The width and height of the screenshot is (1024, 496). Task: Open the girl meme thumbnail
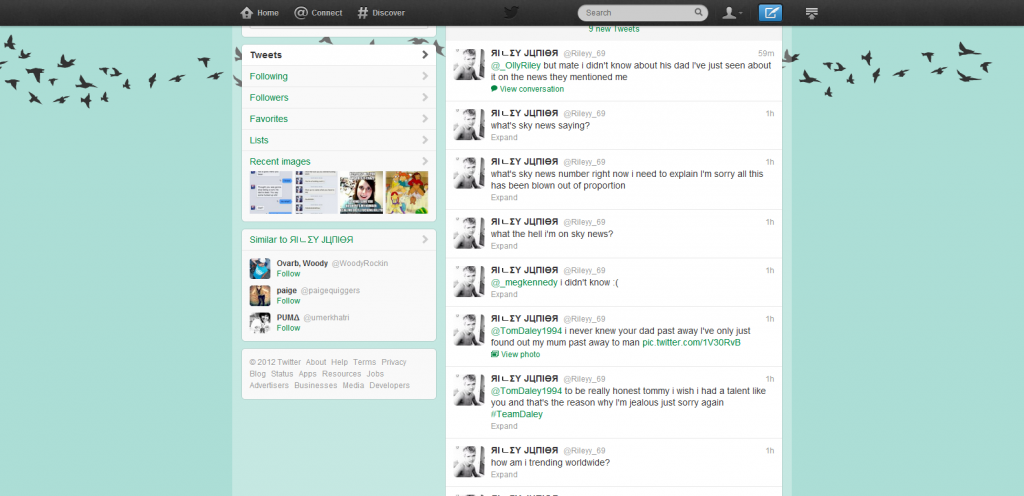(361, 193)
